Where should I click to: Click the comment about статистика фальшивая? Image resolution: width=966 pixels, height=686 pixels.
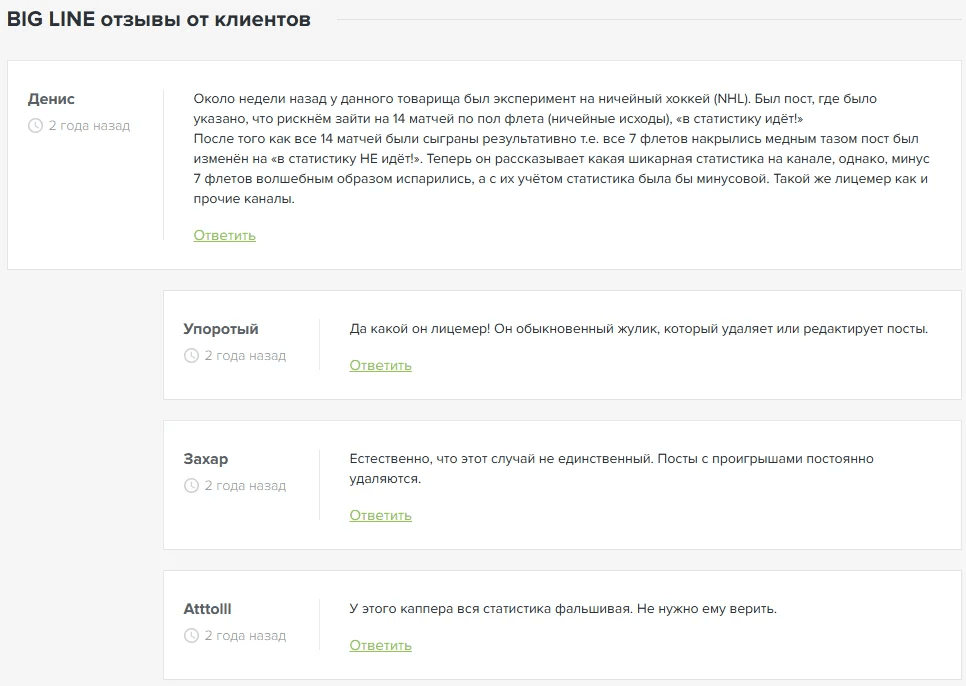[x=563, y=609]
